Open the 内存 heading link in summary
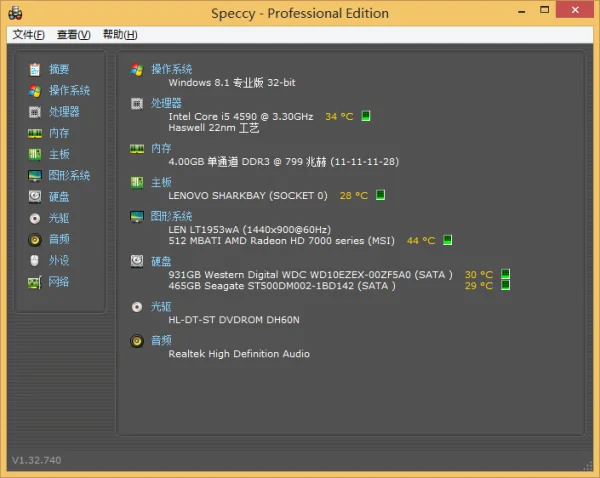600x478 pixels. pyautogui.click(x=161, y=148)
